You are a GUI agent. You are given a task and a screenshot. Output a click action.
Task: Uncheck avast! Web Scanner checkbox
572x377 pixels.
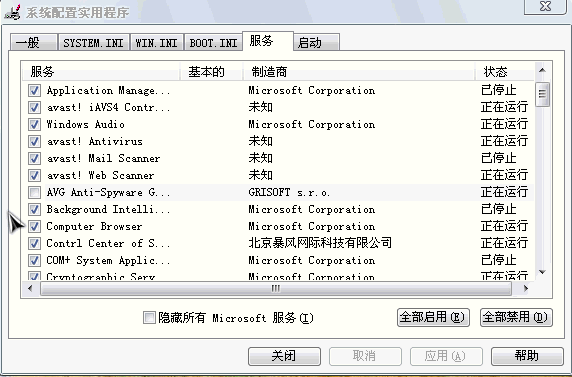point(34,175)
